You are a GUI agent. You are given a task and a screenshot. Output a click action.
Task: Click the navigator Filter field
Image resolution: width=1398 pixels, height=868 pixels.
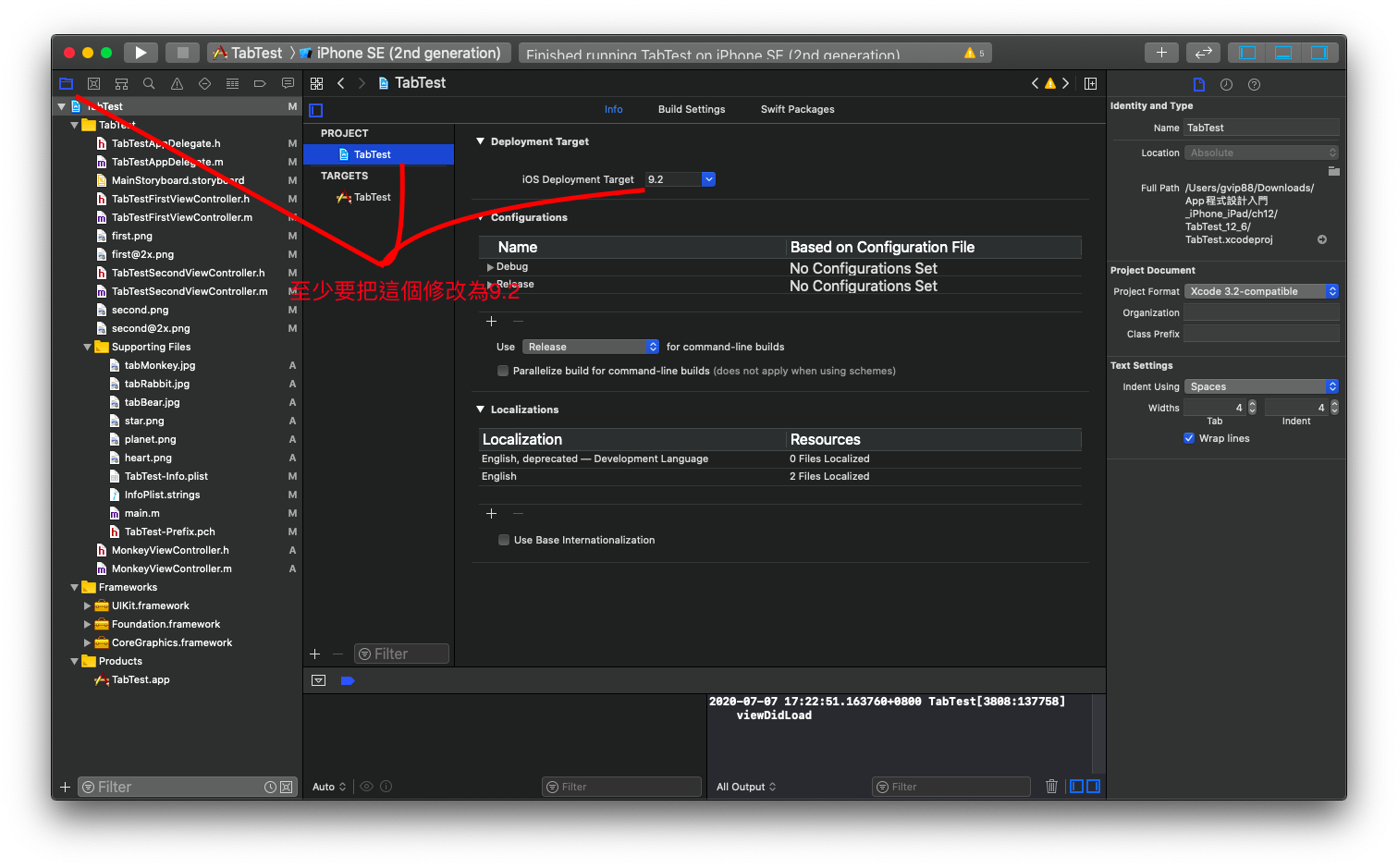point(188,787)
